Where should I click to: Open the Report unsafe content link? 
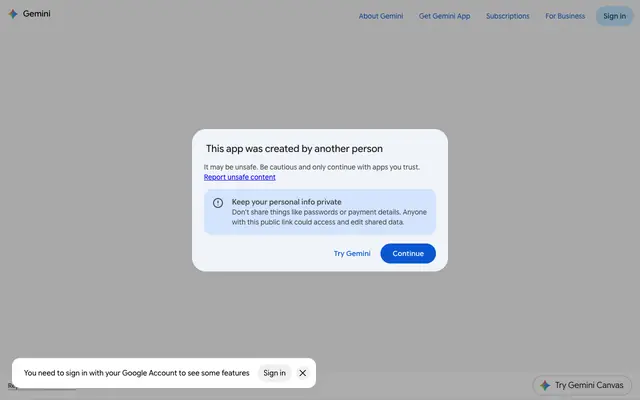pyautogui.click(x=240, y=177)
